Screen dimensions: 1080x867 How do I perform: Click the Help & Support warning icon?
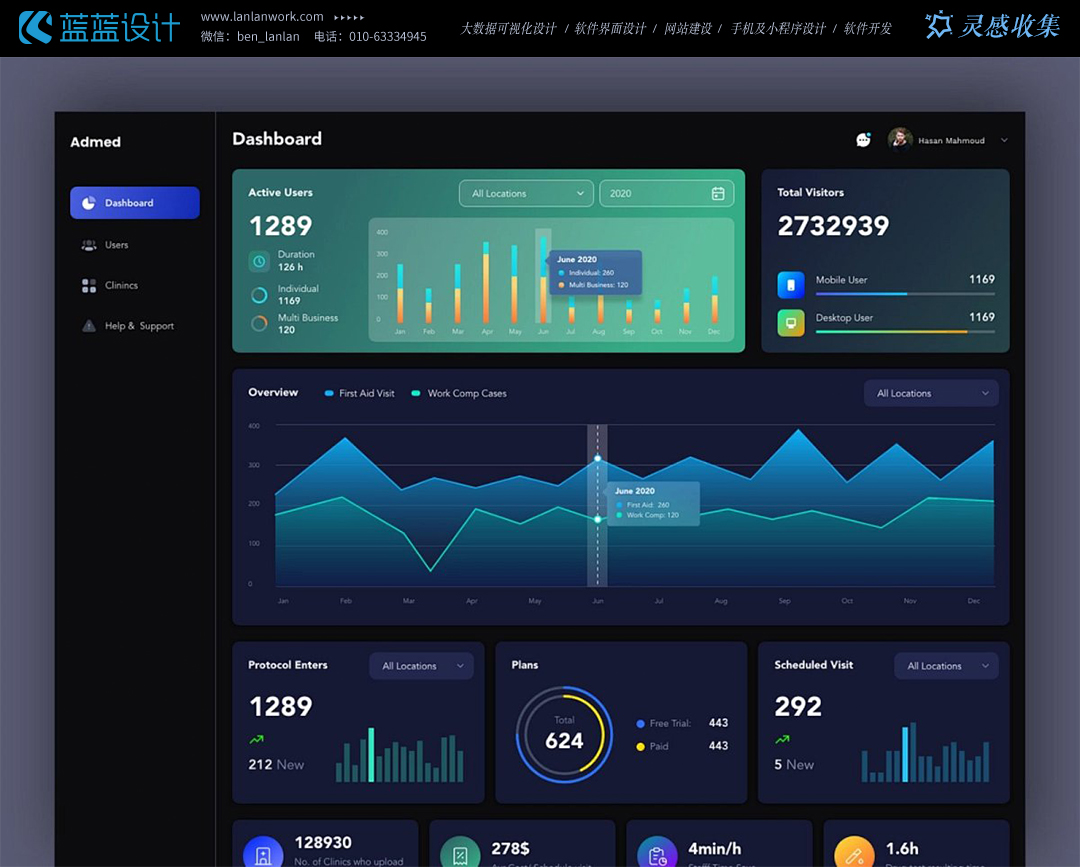(89, 326)
